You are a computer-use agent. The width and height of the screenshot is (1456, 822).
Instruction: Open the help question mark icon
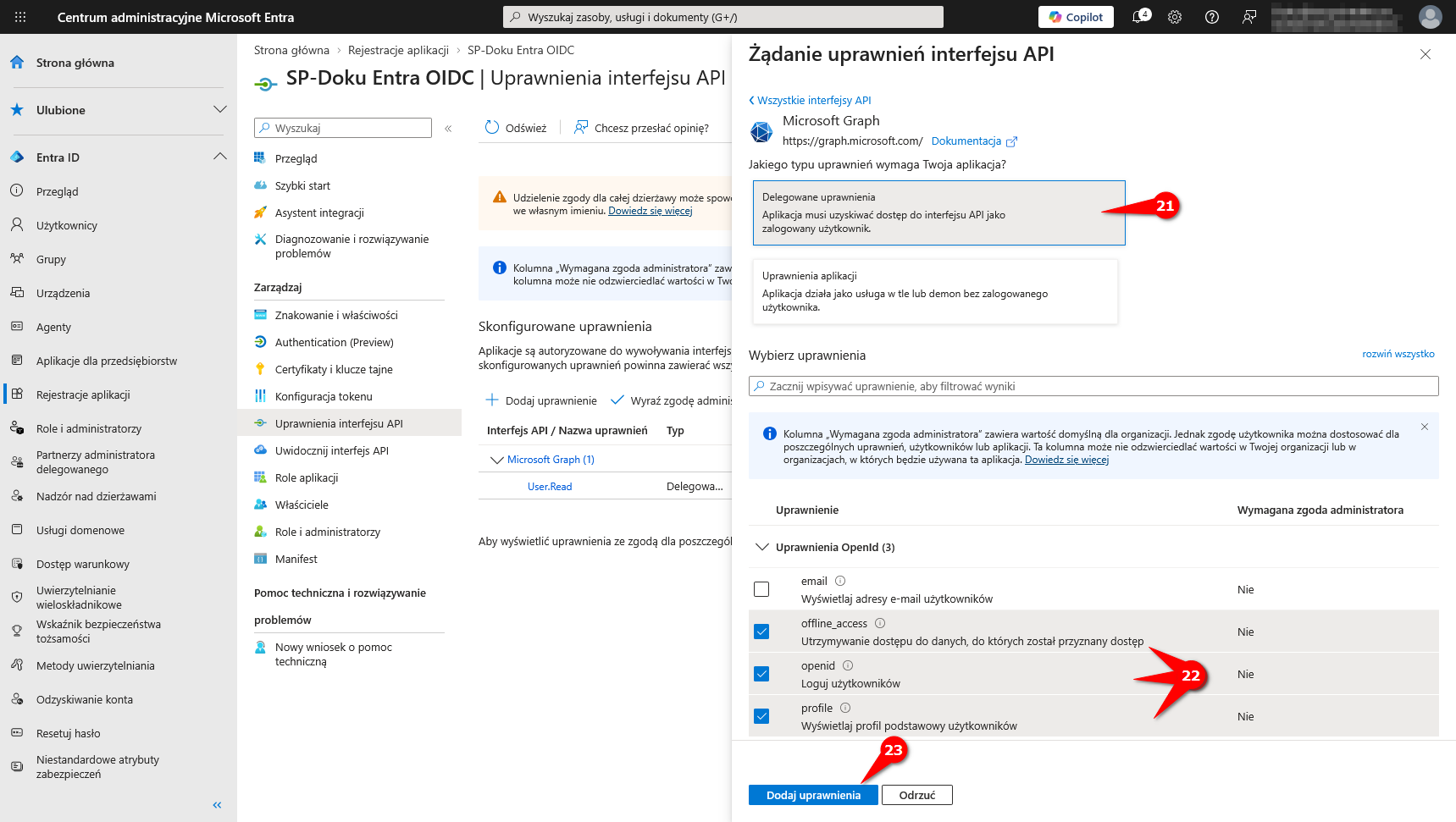[x=1212, y=17]
